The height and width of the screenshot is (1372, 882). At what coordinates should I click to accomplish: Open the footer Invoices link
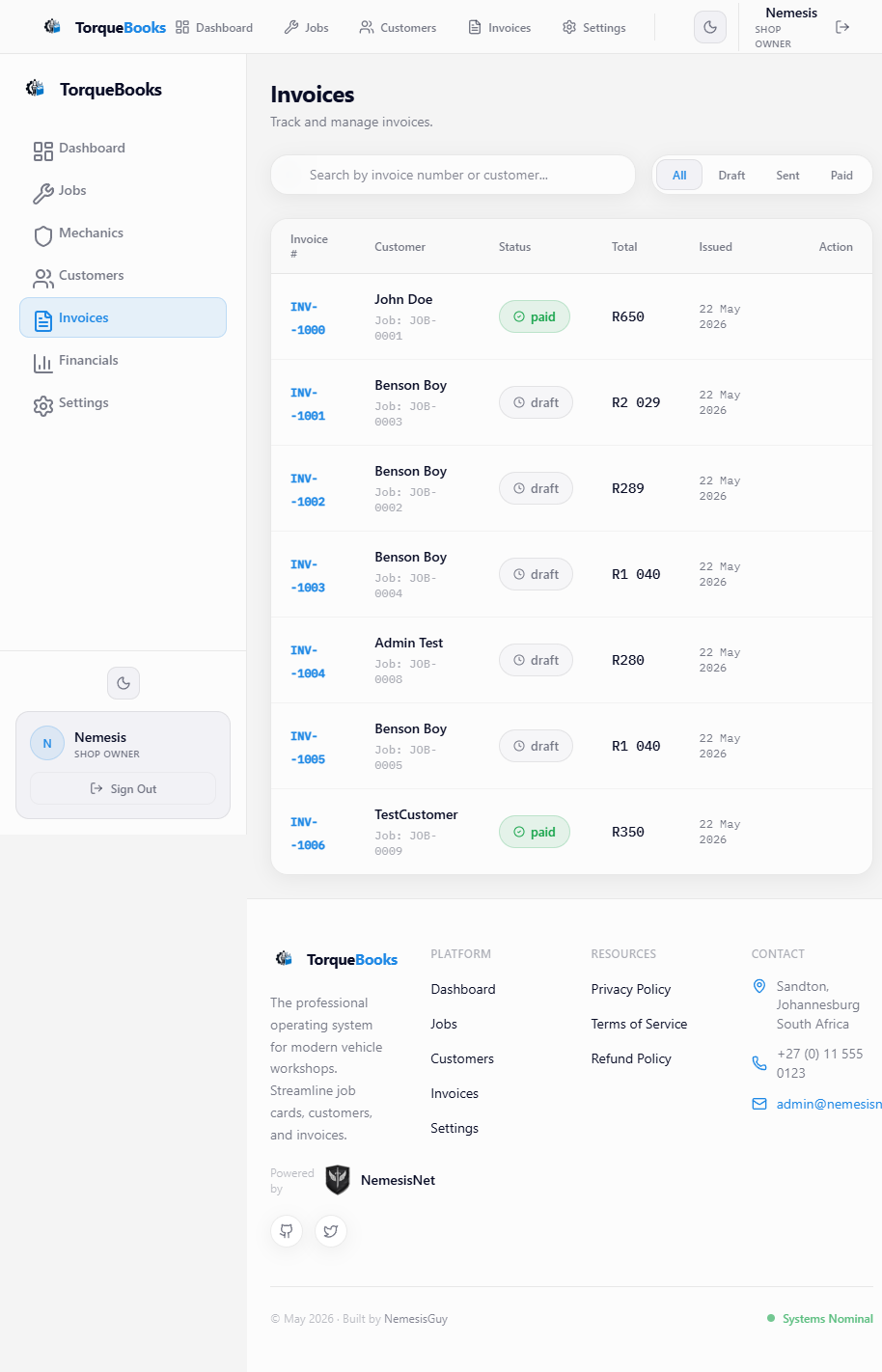(455, 1093)
